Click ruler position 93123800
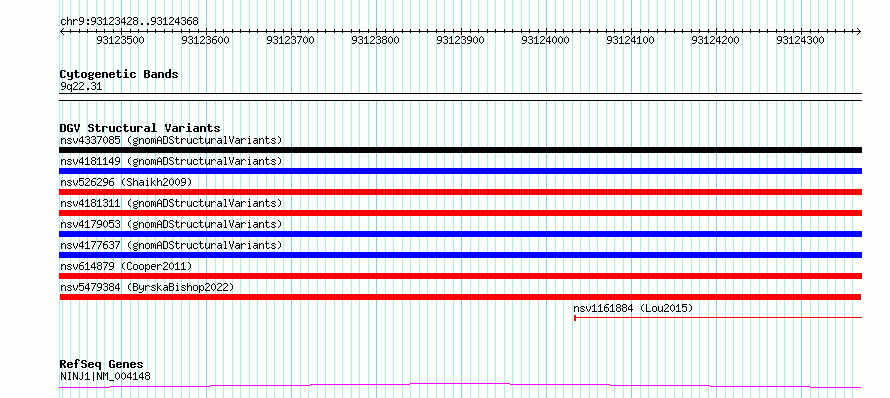The width and height of the screenshot is (890, 398). [376, 40]
